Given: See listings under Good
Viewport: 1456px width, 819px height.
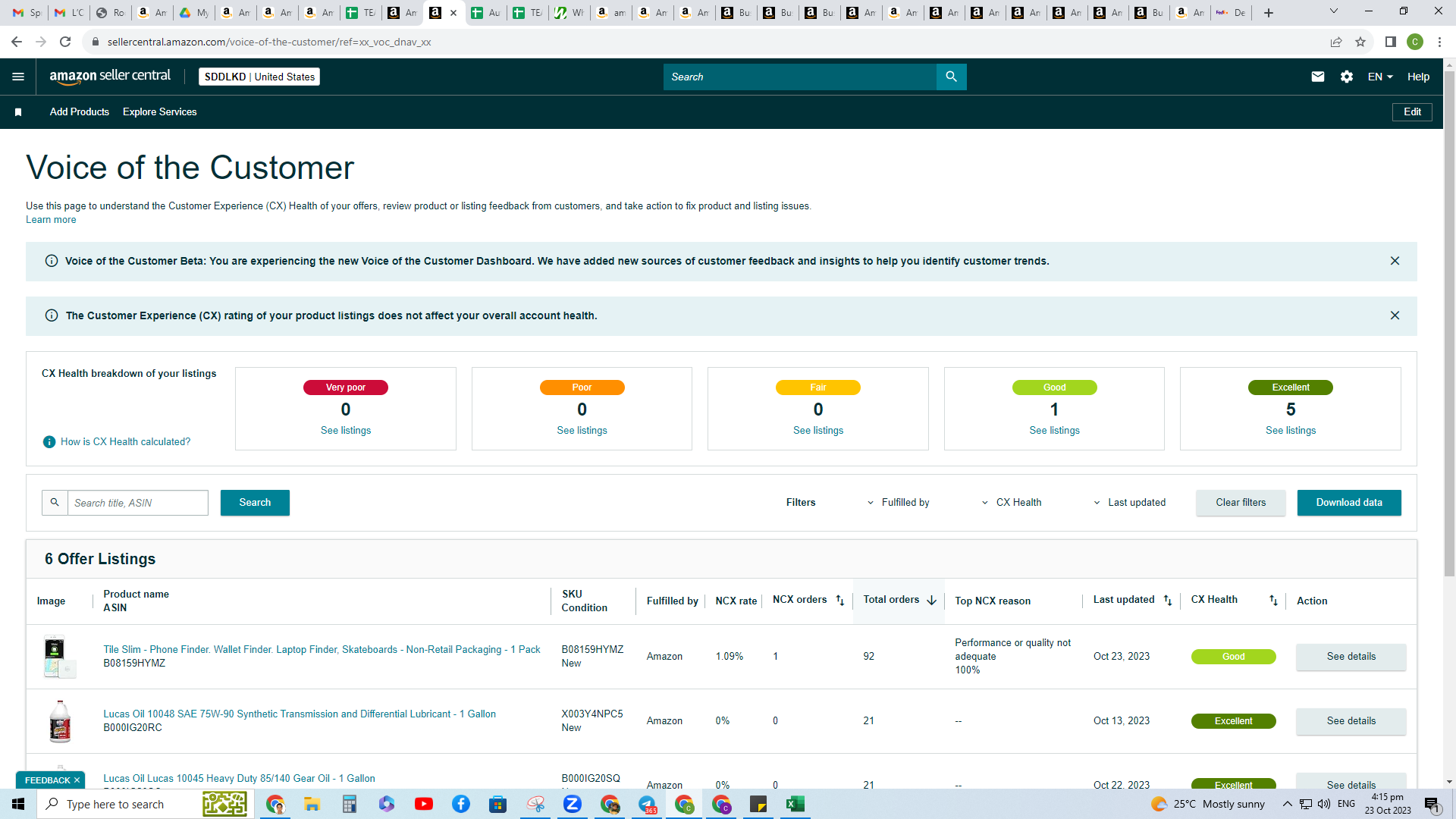Looking at the screenshot, I should tap(1054, 431).
